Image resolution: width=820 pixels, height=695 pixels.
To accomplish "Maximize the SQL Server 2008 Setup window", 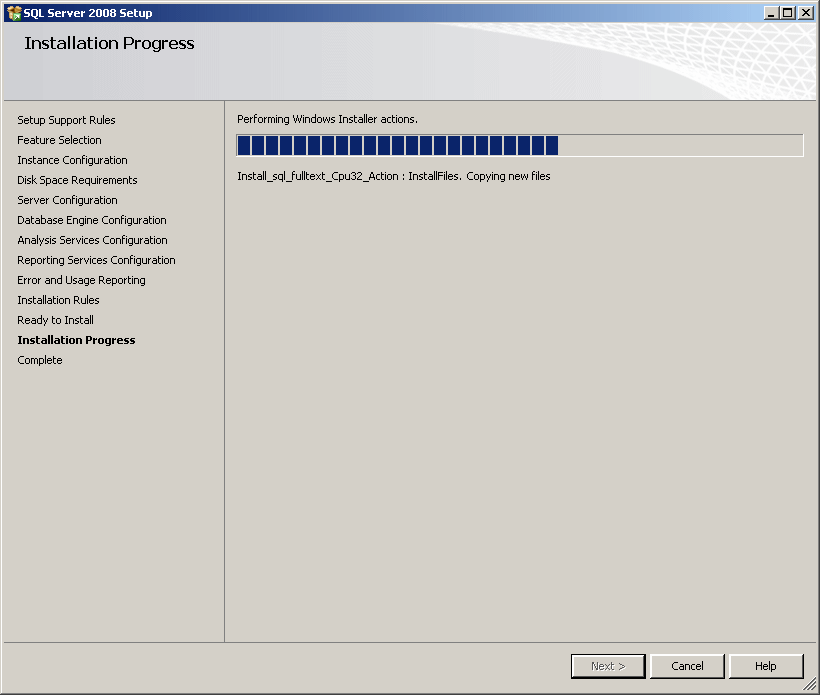I will pos(788,13).
